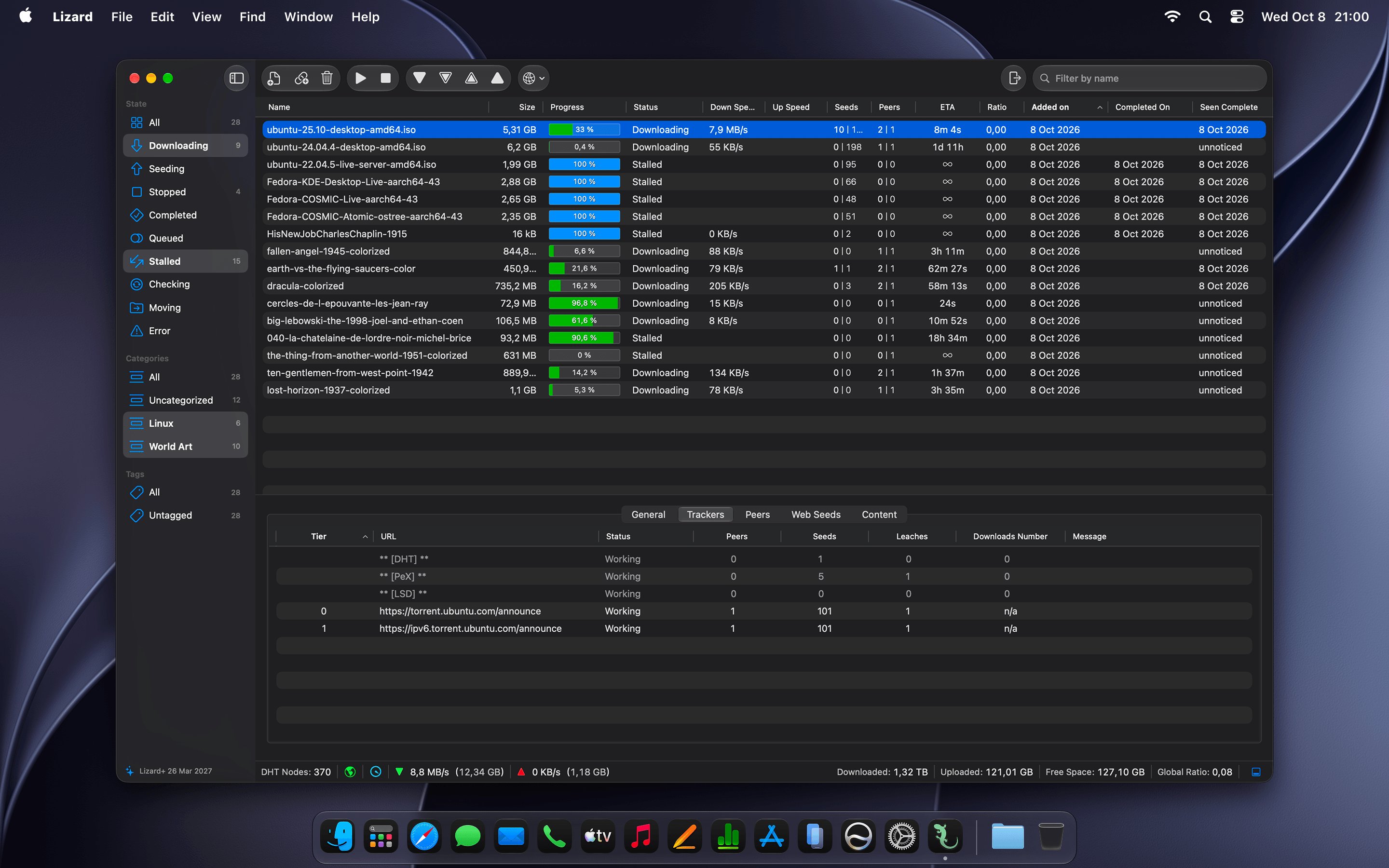Sort trackers by the Tier column header
Image resolution: width=1389 pixels, height=868 pixels.
325,536
